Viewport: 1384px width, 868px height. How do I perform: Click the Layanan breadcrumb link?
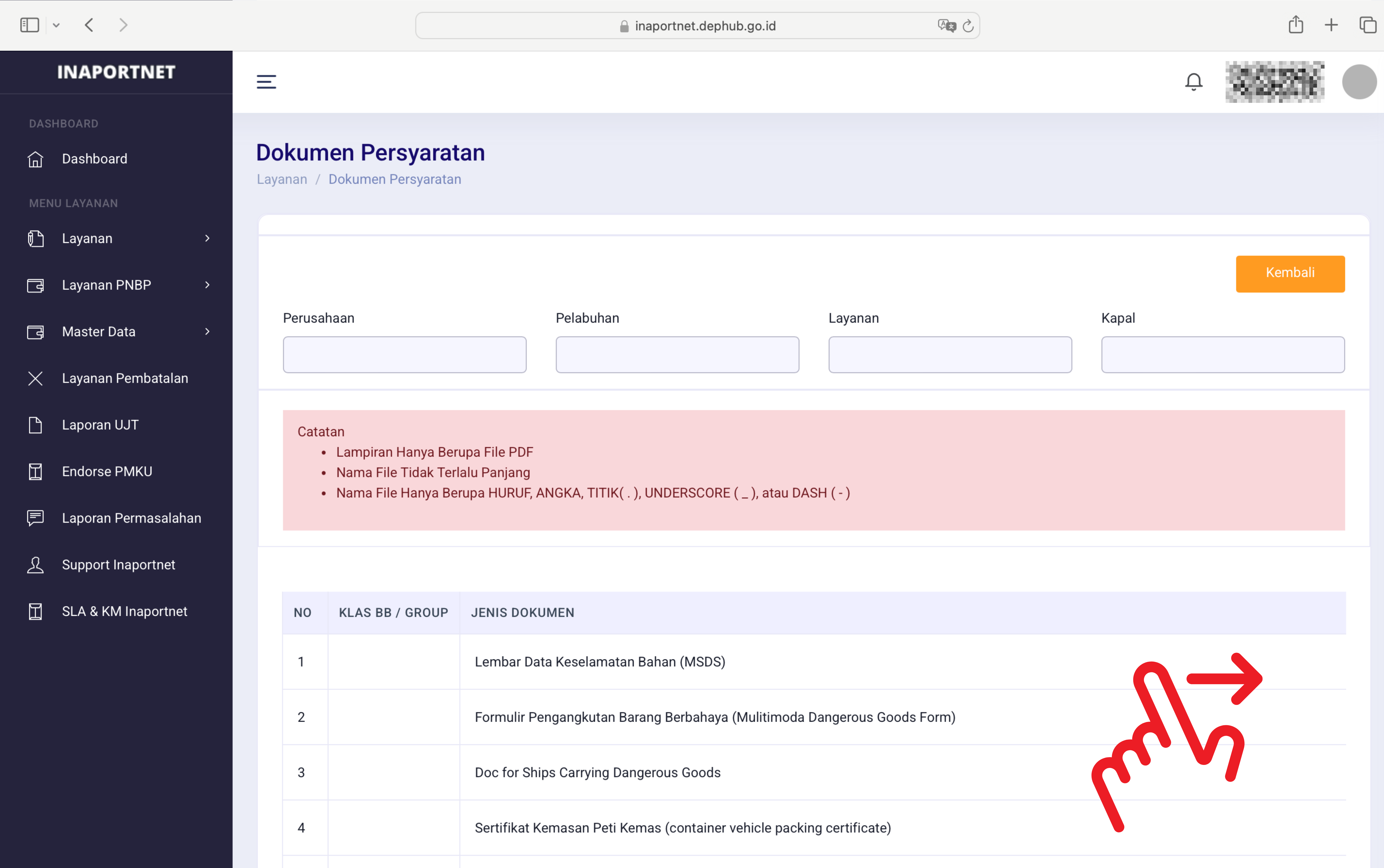point(281,179)
